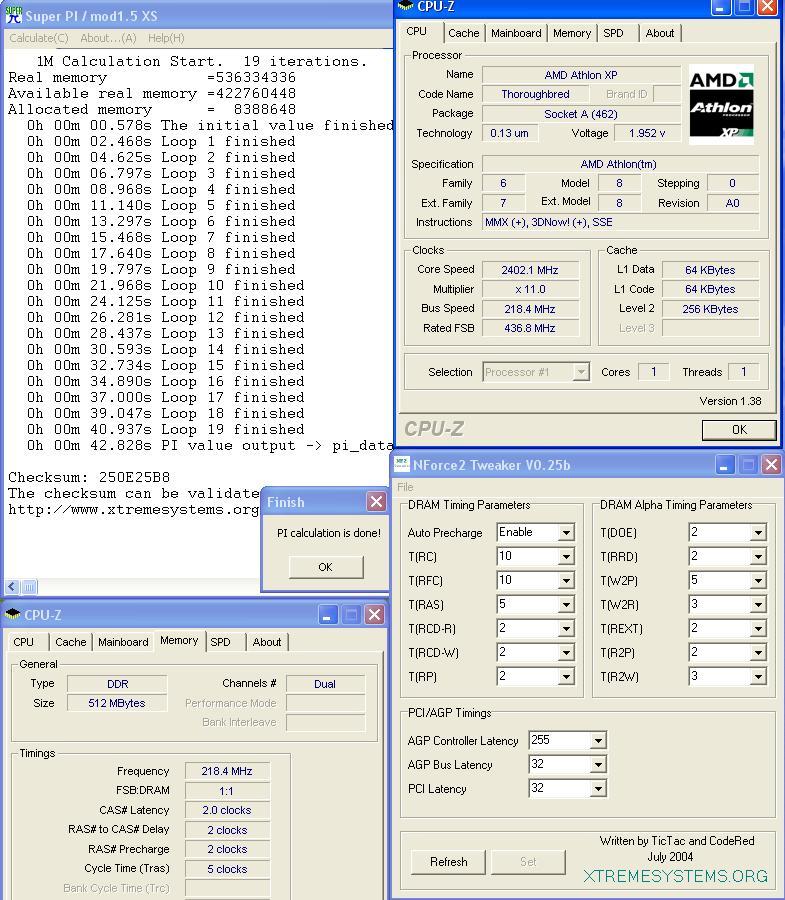Open the Processor #1 selection dropdown
Viewport: 785px width, 900px height.
pos(581,372)
